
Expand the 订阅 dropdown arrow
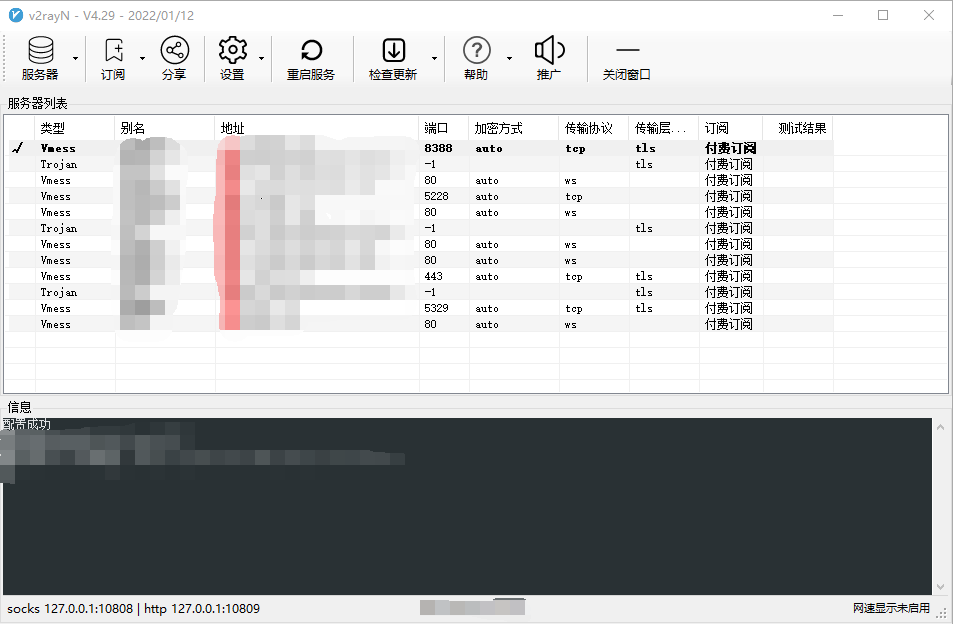click(142, 58)
